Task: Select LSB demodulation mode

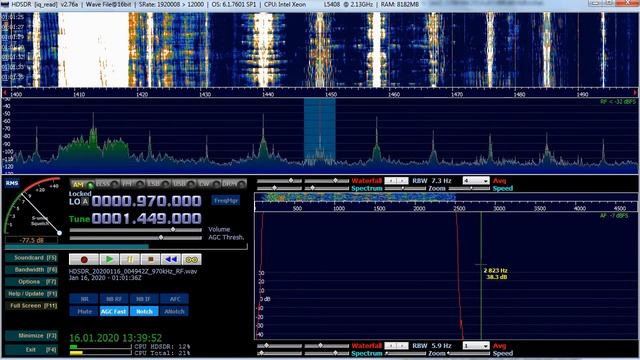Action: tap(158, 184)
